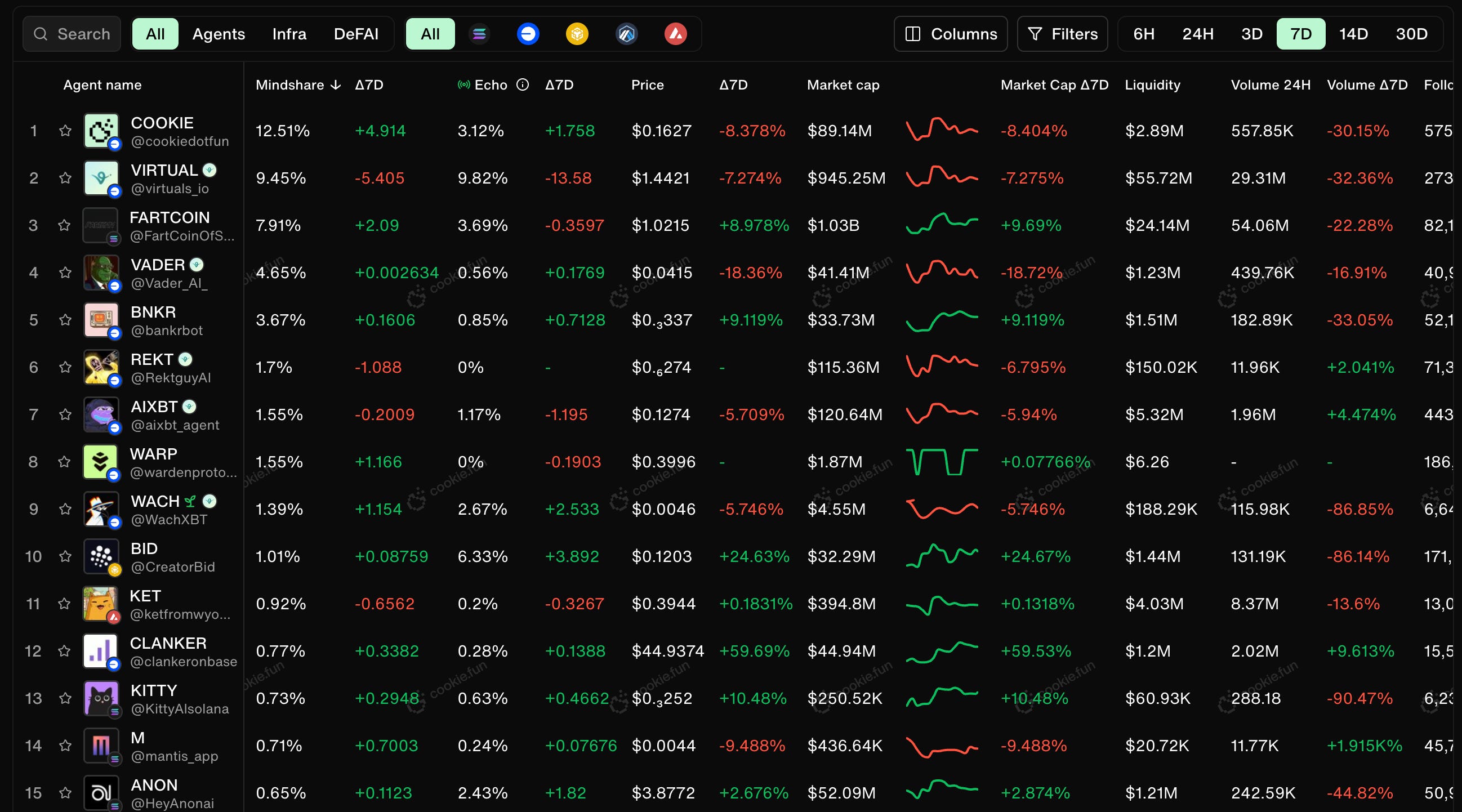
Task: Star COOKIE as favorite
Action: coord(65,131)
